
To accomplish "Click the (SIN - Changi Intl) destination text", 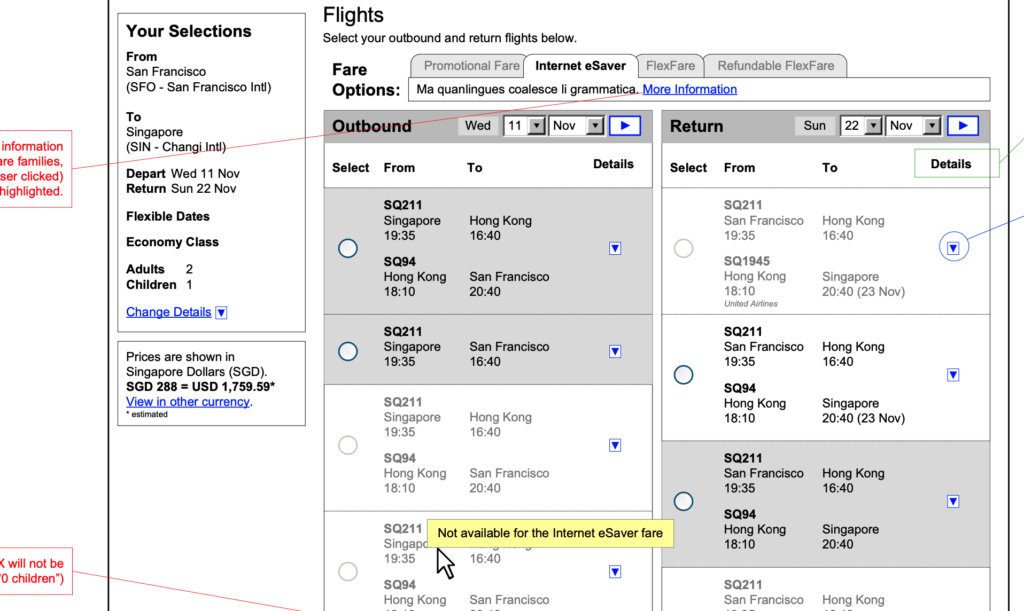I will tap(176, 147).
